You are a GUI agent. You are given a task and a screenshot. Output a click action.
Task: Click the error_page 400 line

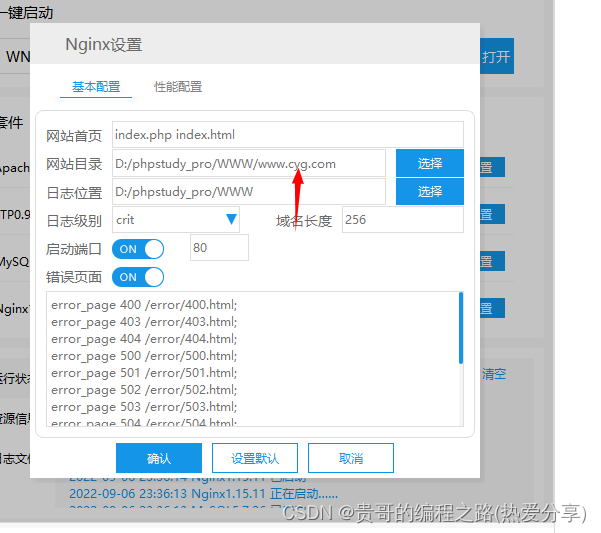(144, 305)
